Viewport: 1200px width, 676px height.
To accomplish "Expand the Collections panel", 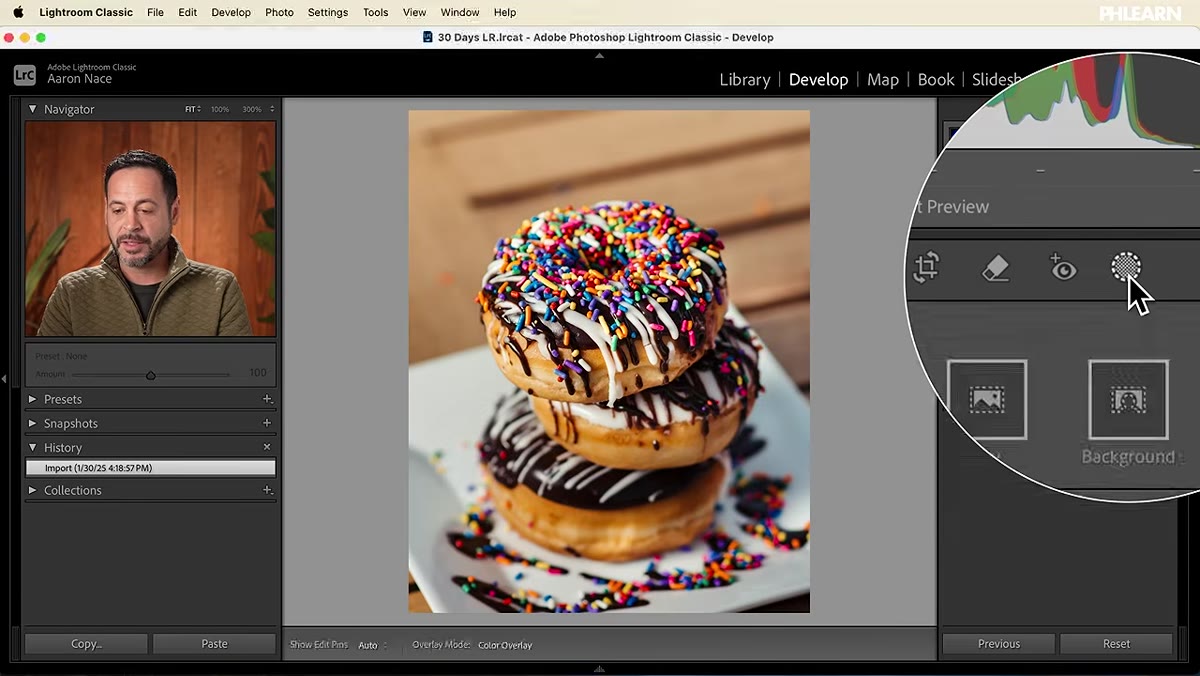I will point(33,490).
